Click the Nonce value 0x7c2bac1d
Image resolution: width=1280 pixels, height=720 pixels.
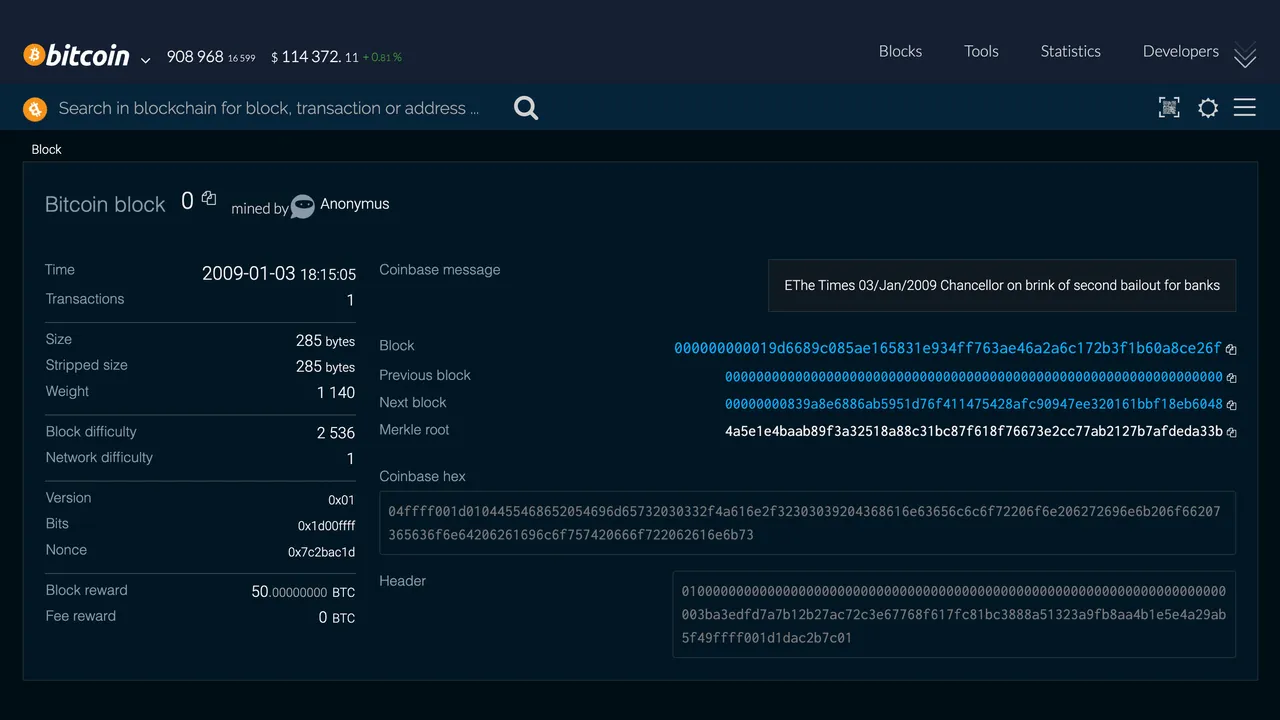[x=321, y=552]
